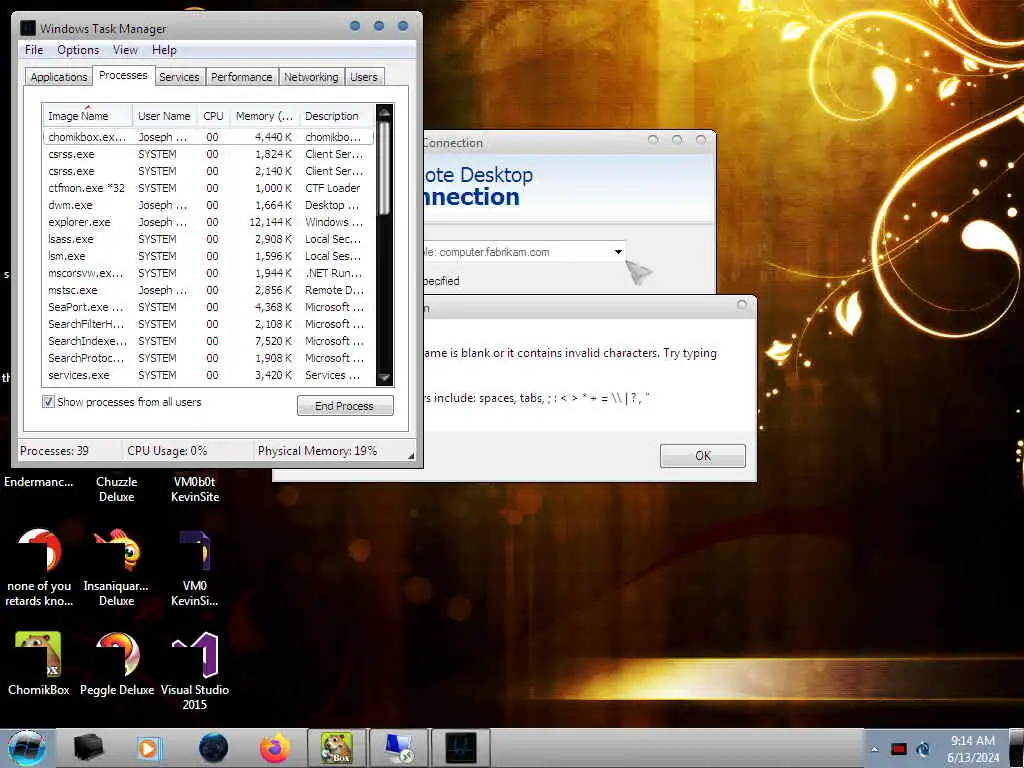Screen dimensions: 1024x768
Task: Select the SearchProtoc... process row
Action: [209, 358]
